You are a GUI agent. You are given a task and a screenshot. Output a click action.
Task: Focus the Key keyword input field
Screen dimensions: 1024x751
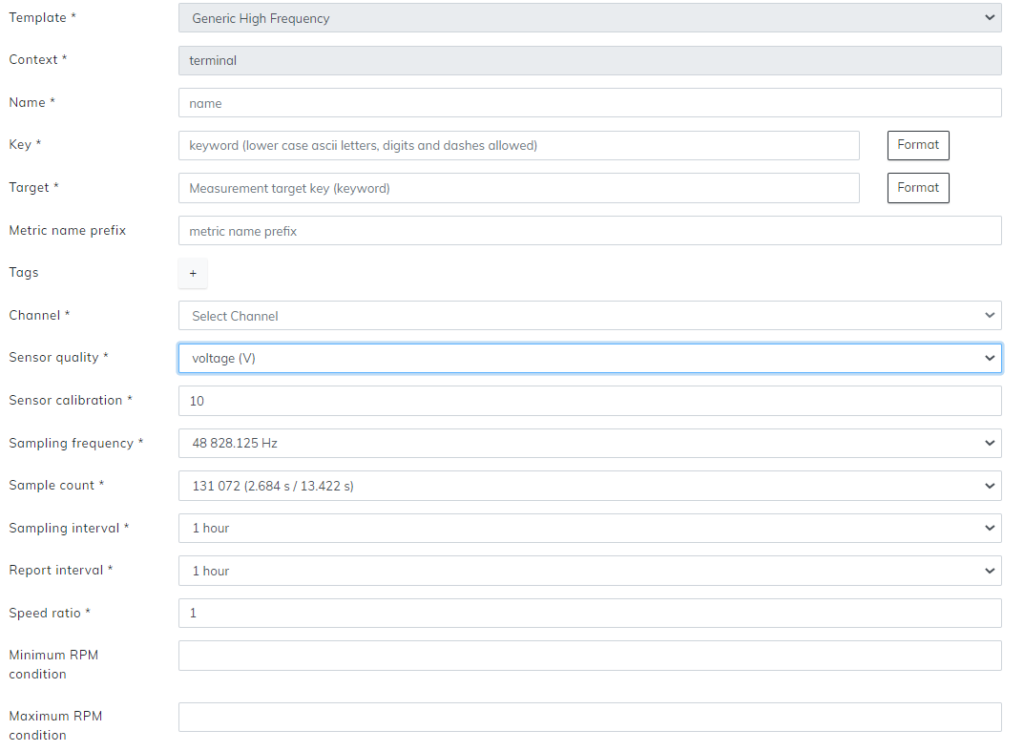(x=518, y=145)
